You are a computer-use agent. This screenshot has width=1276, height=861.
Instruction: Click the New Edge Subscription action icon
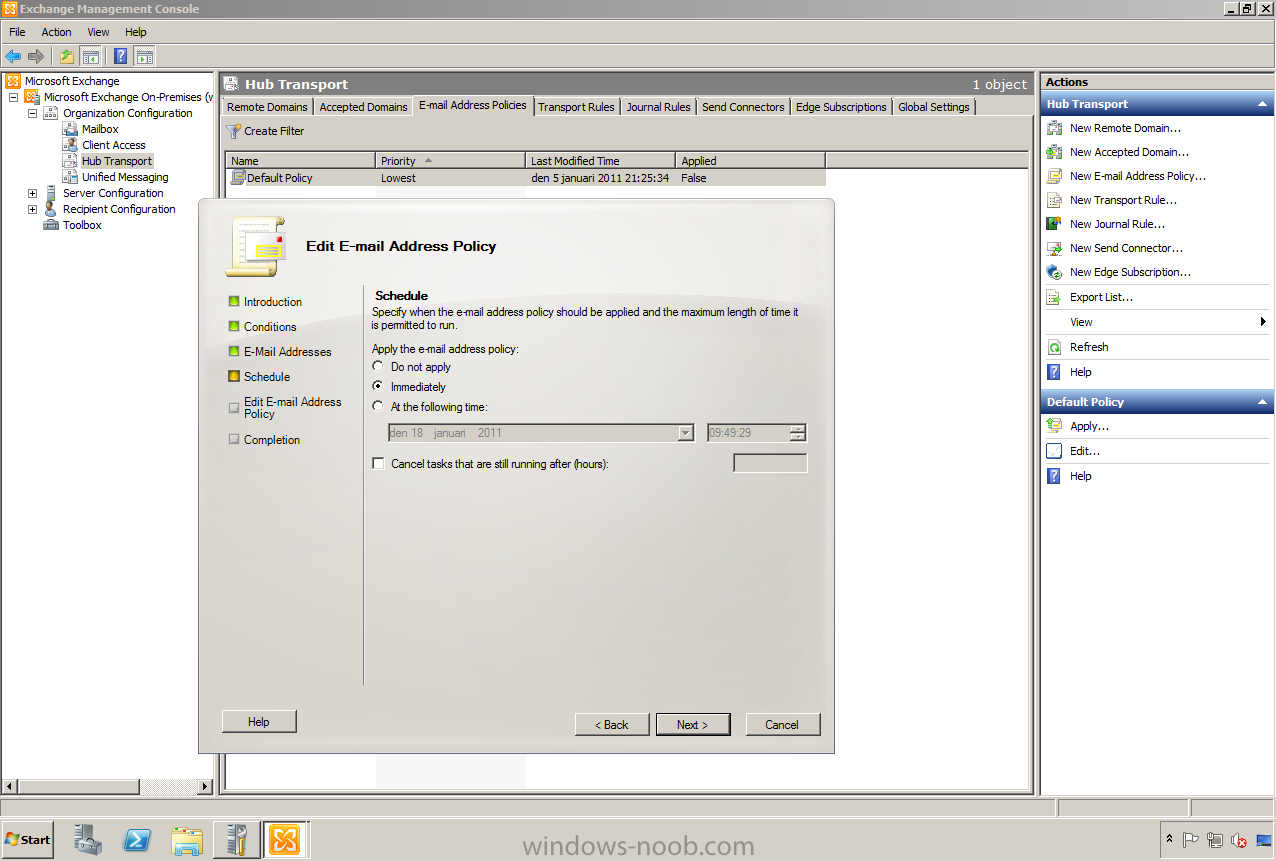click(x=1054, y=272)
